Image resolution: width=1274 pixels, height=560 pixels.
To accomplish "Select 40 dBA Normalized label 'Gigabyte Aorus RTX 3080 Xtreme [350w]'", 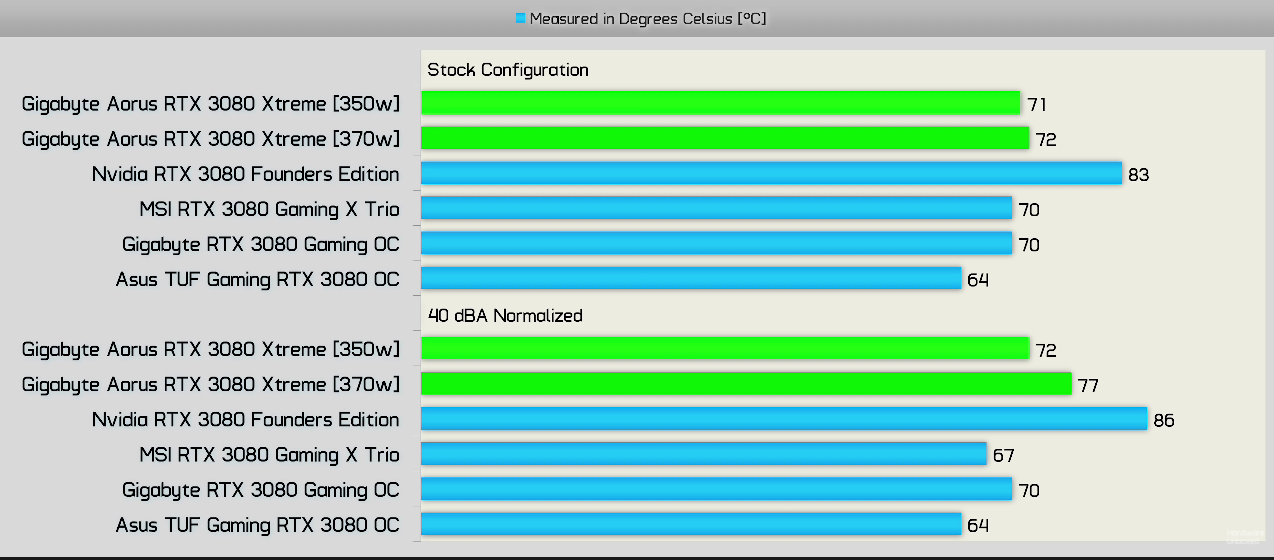I will [x=211, y=350].
